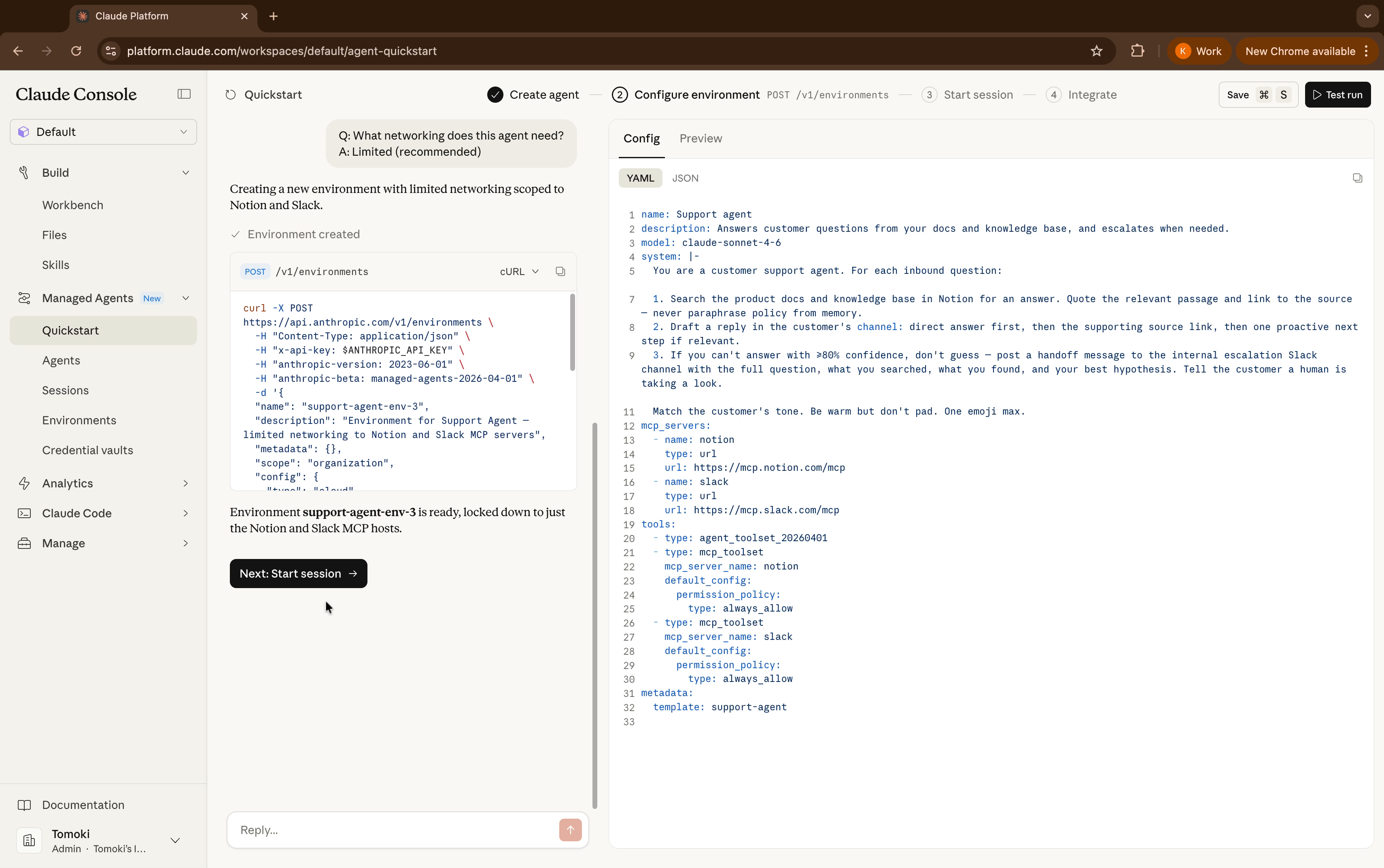Click 'Environment created' status text

[x=303, y=234]
